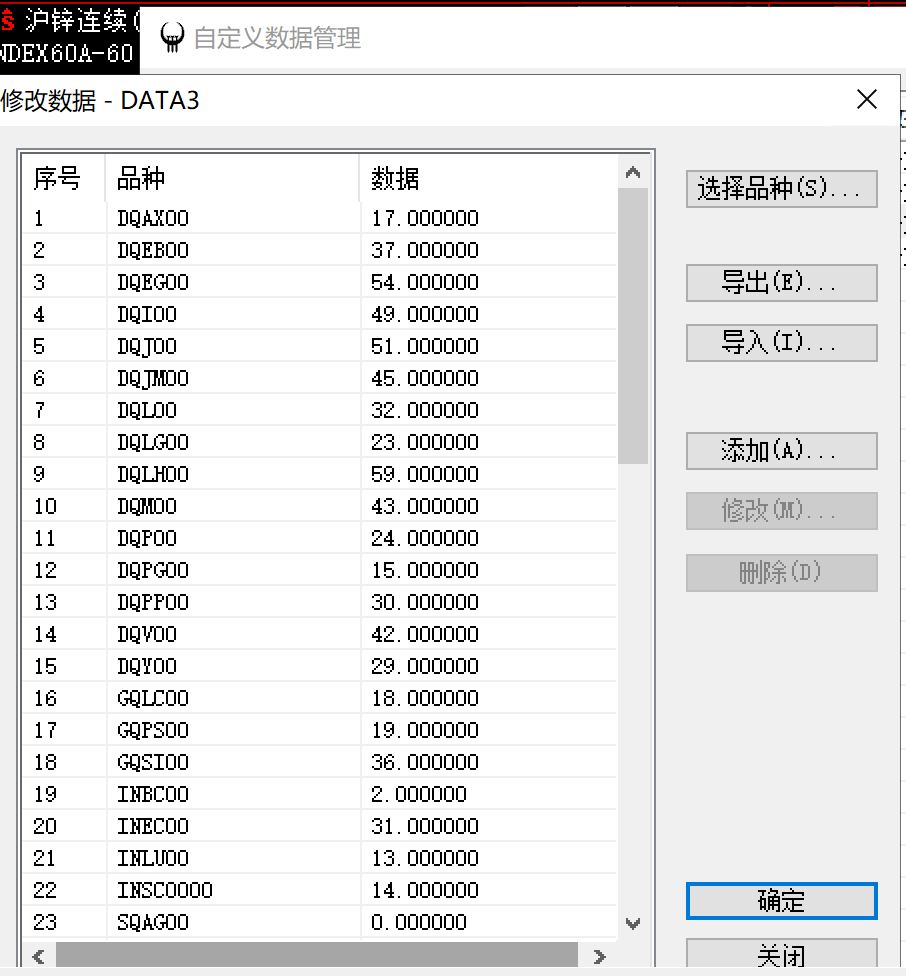Screen dimensions: 906x976
Task: Select row 22 INSC0000
Action: [165, 890]
